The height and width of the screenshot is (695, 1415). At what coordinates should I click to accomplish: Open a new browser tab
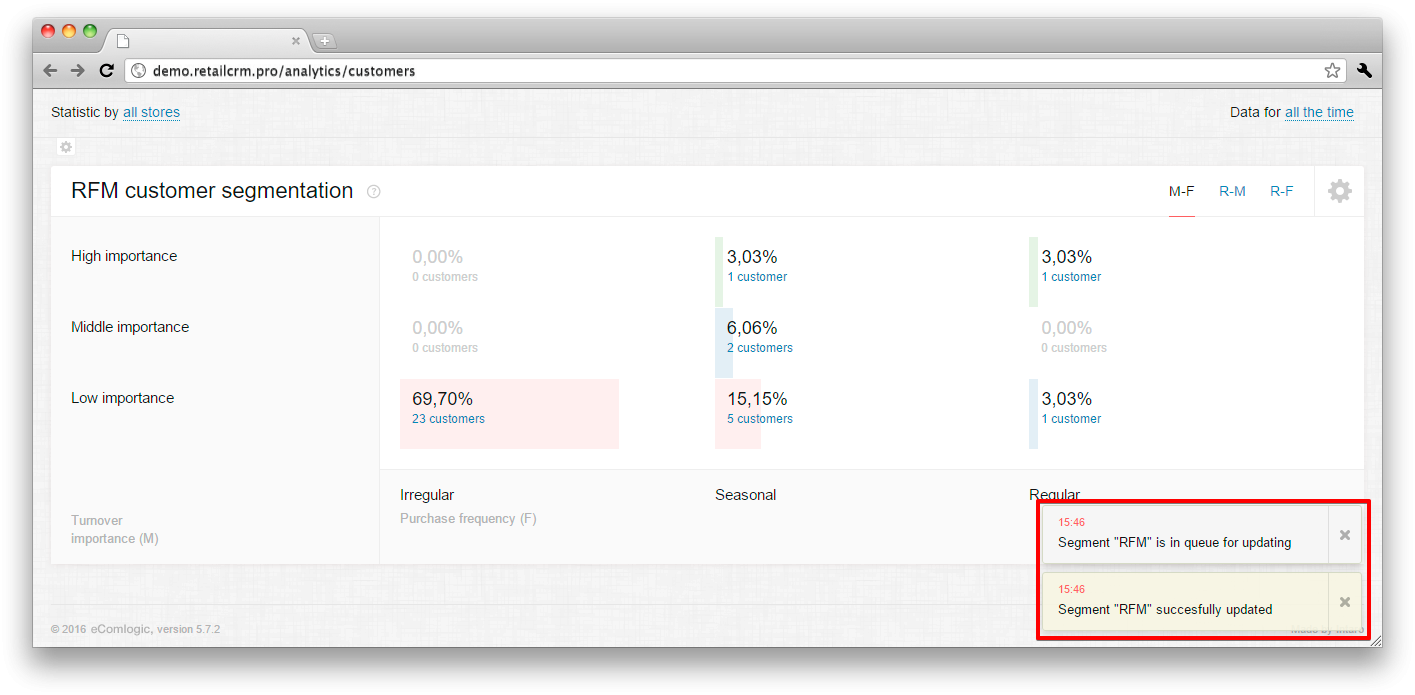(325, 41)
